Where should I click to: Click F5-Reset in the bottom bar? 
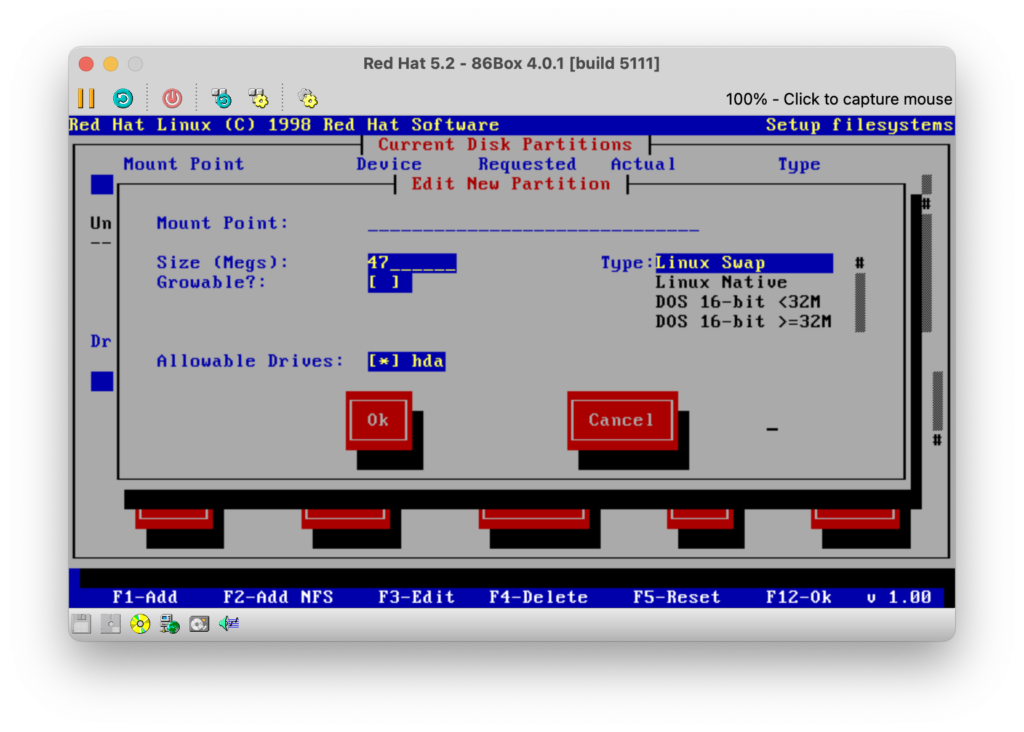[x=677, y=597]
